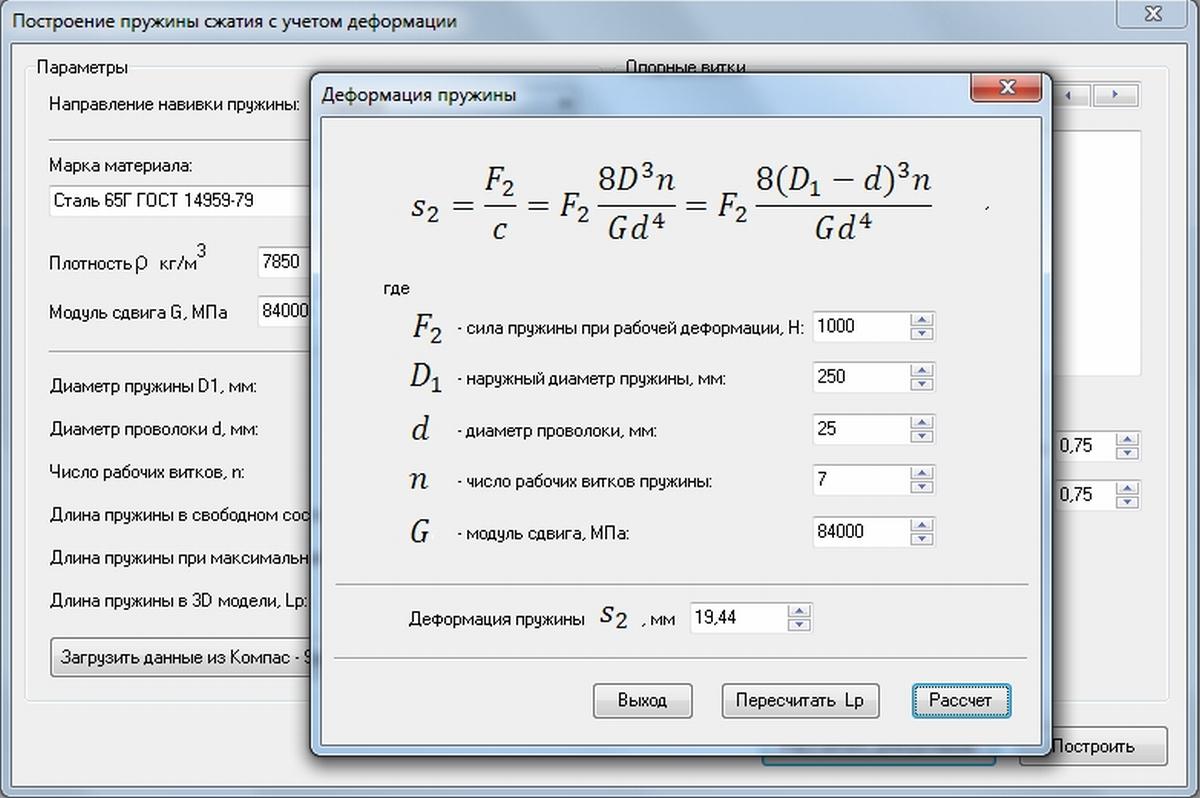
Task: Increase number of working coils n
Action: tap(922, 474)
